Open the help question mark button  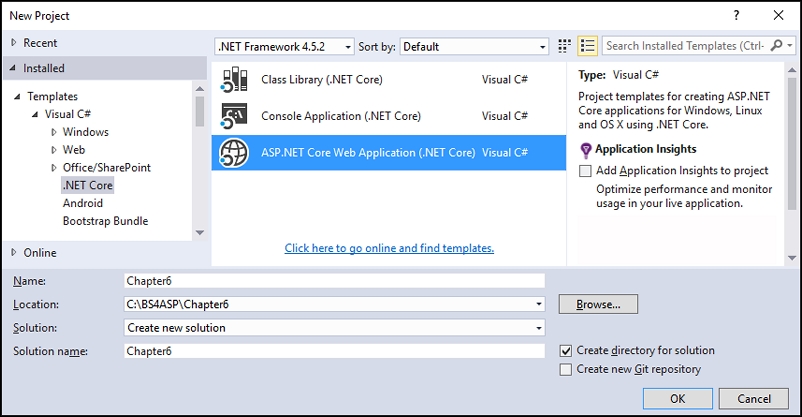pos(736,15)
